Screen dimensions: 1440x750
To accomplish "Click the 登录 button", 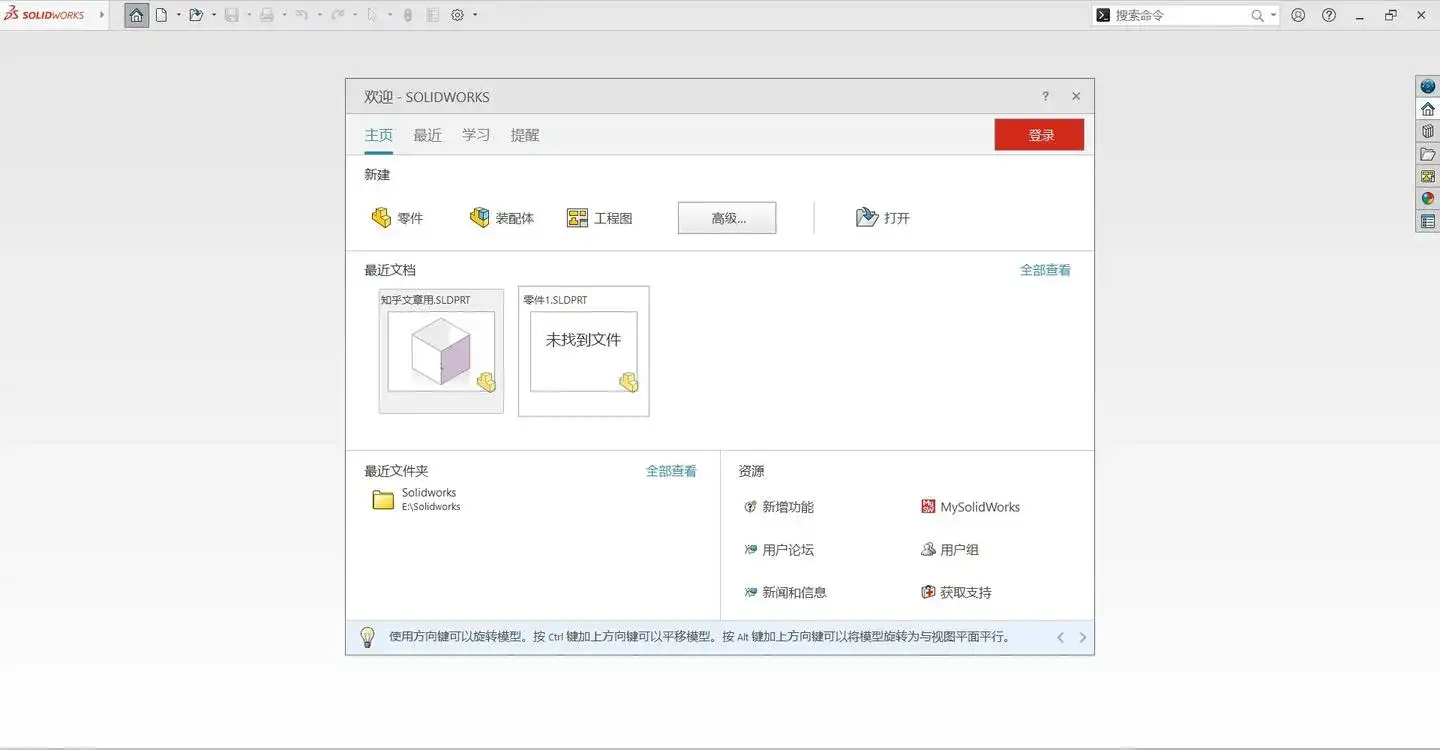I will pyautogui.click(x=1039, y=133).
